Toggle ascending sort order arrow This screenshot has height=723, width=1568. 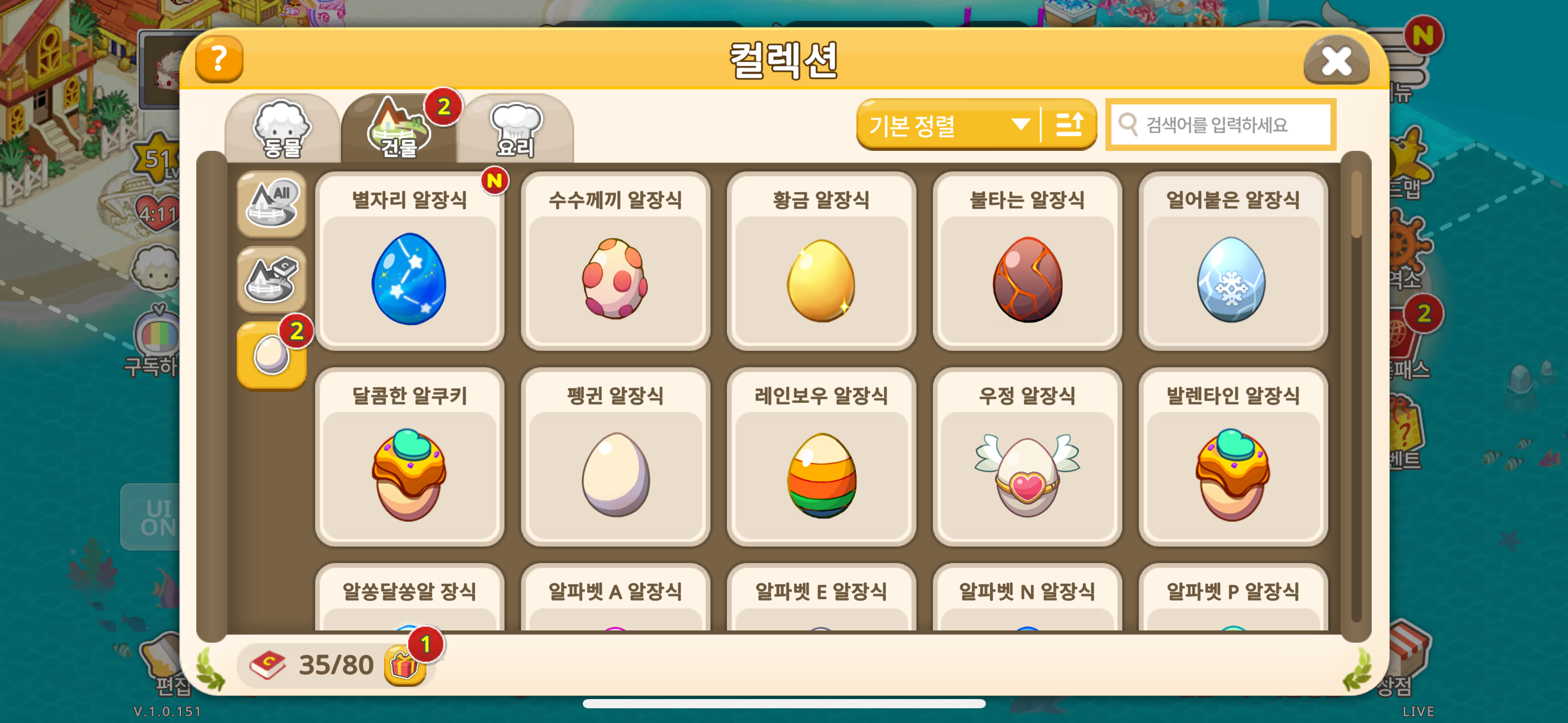point(1069,124)
